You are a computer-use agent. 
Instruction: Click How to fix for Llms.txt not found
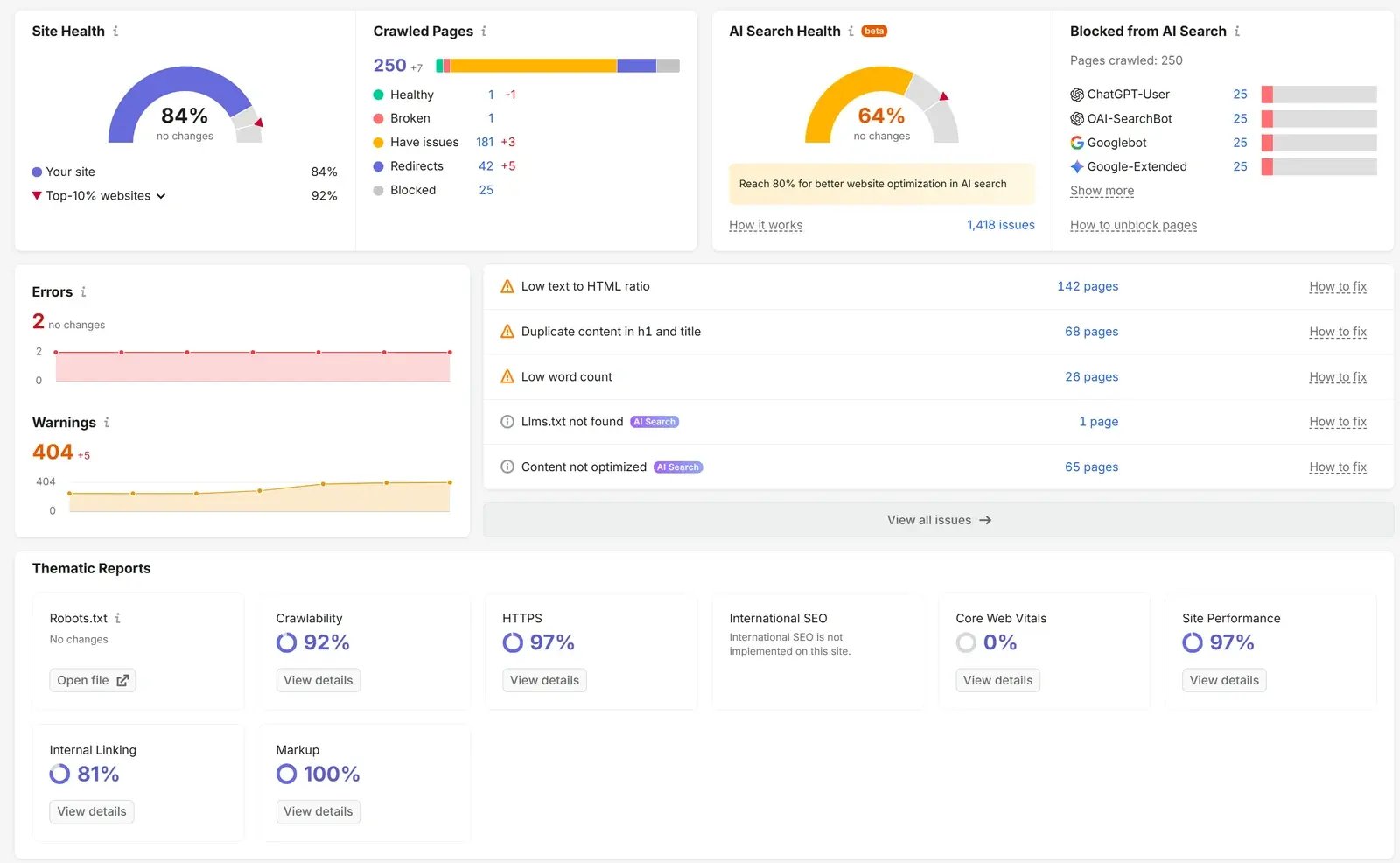click(x=1338, y=422)
